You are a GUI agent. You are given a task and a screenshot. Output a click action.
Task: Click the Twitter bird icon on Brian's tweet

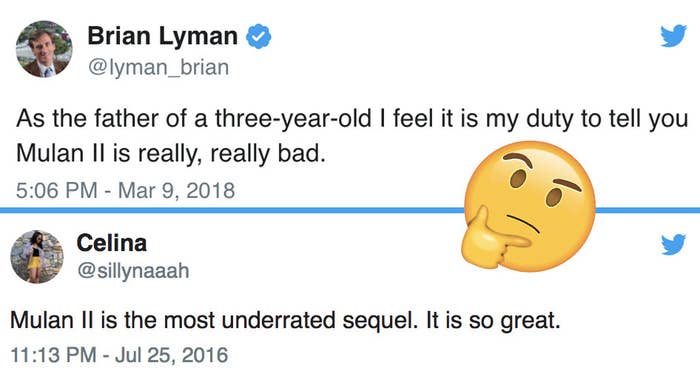click(x=673, y=35)
